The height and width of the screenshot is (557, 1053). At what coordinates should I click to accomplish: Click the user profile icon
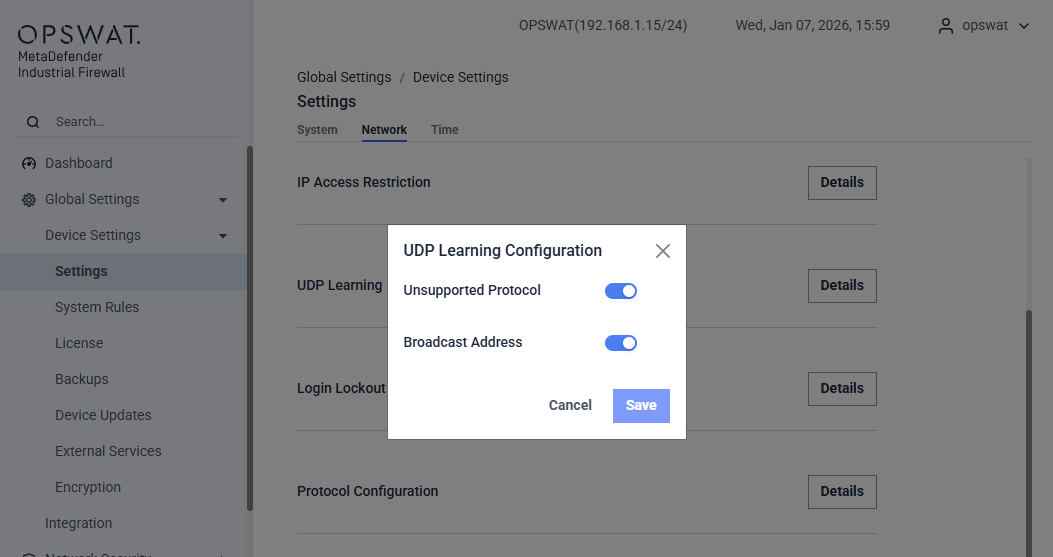click(x=945, y=26)
